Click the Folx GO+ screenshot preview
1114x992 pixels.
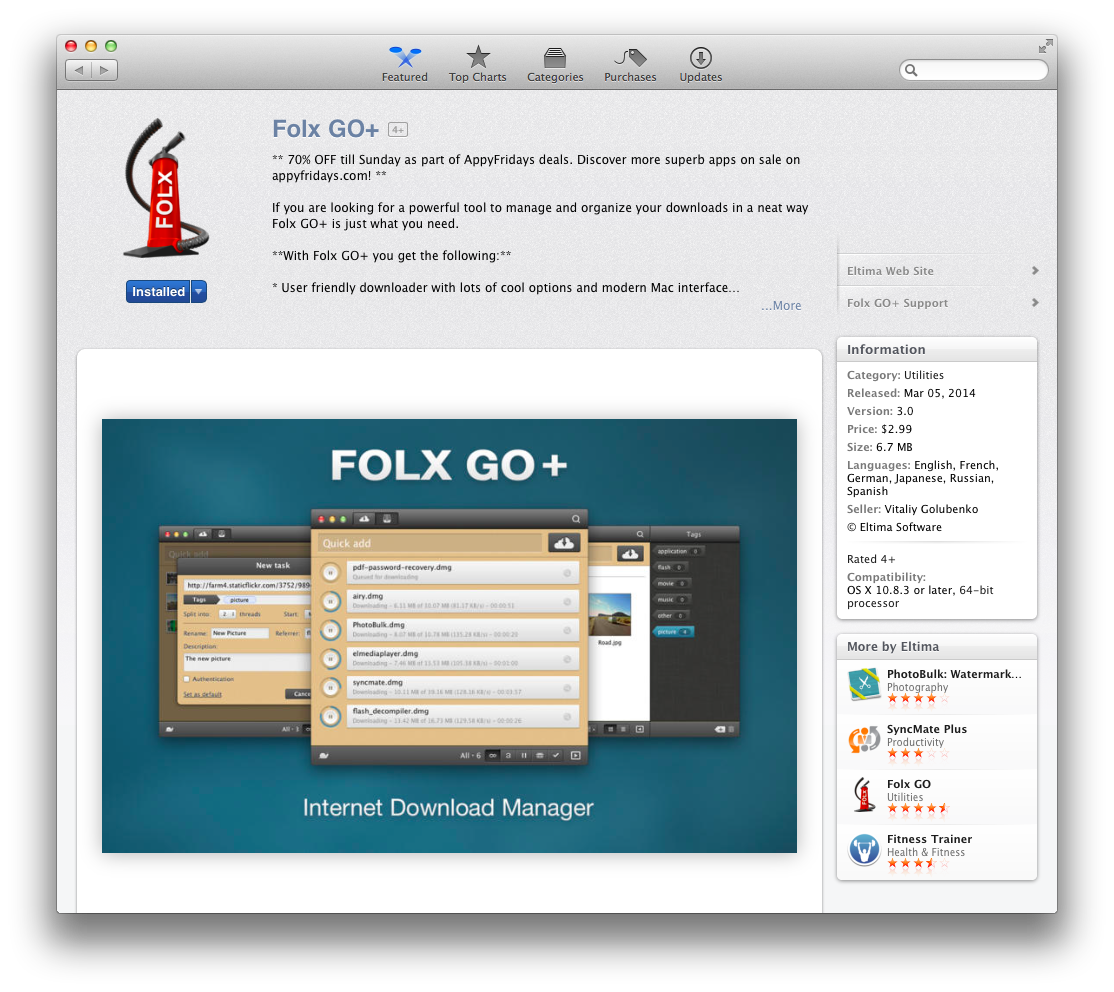(449, 635)
